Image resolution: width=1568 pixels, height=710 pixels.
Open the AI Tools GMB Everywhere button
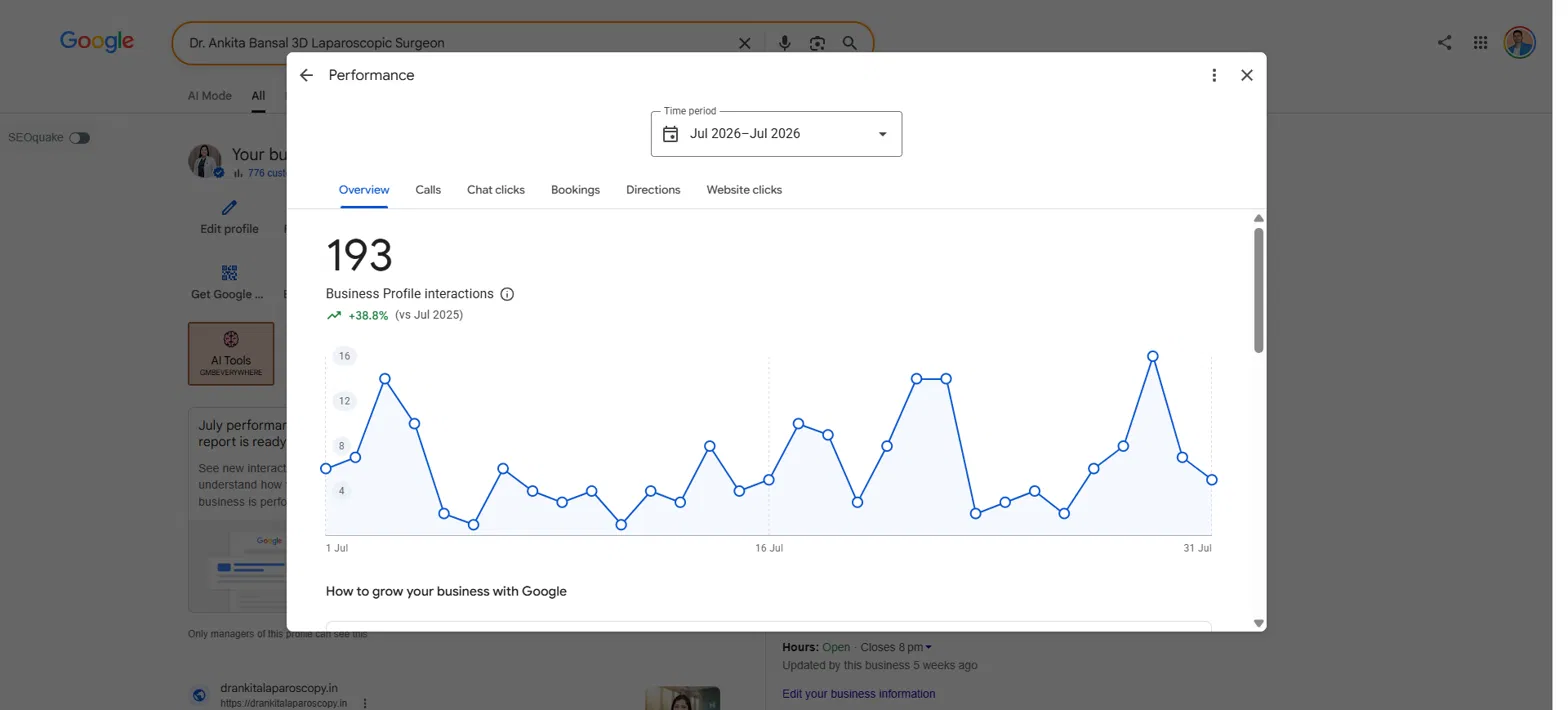(x=231, y=353)
